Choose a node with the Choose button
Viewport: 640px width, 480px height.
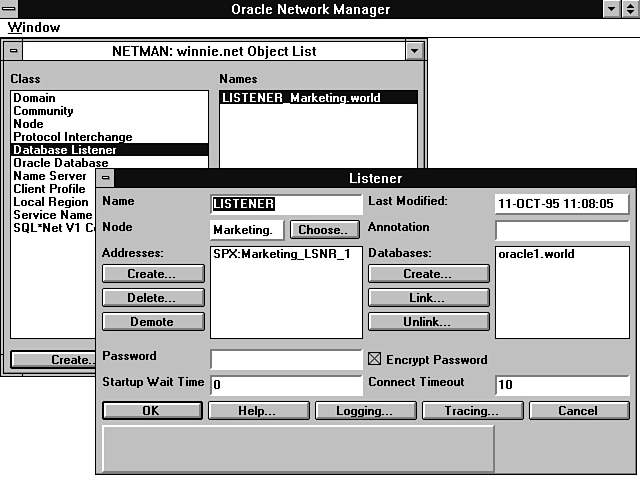[x=324, y=230]
